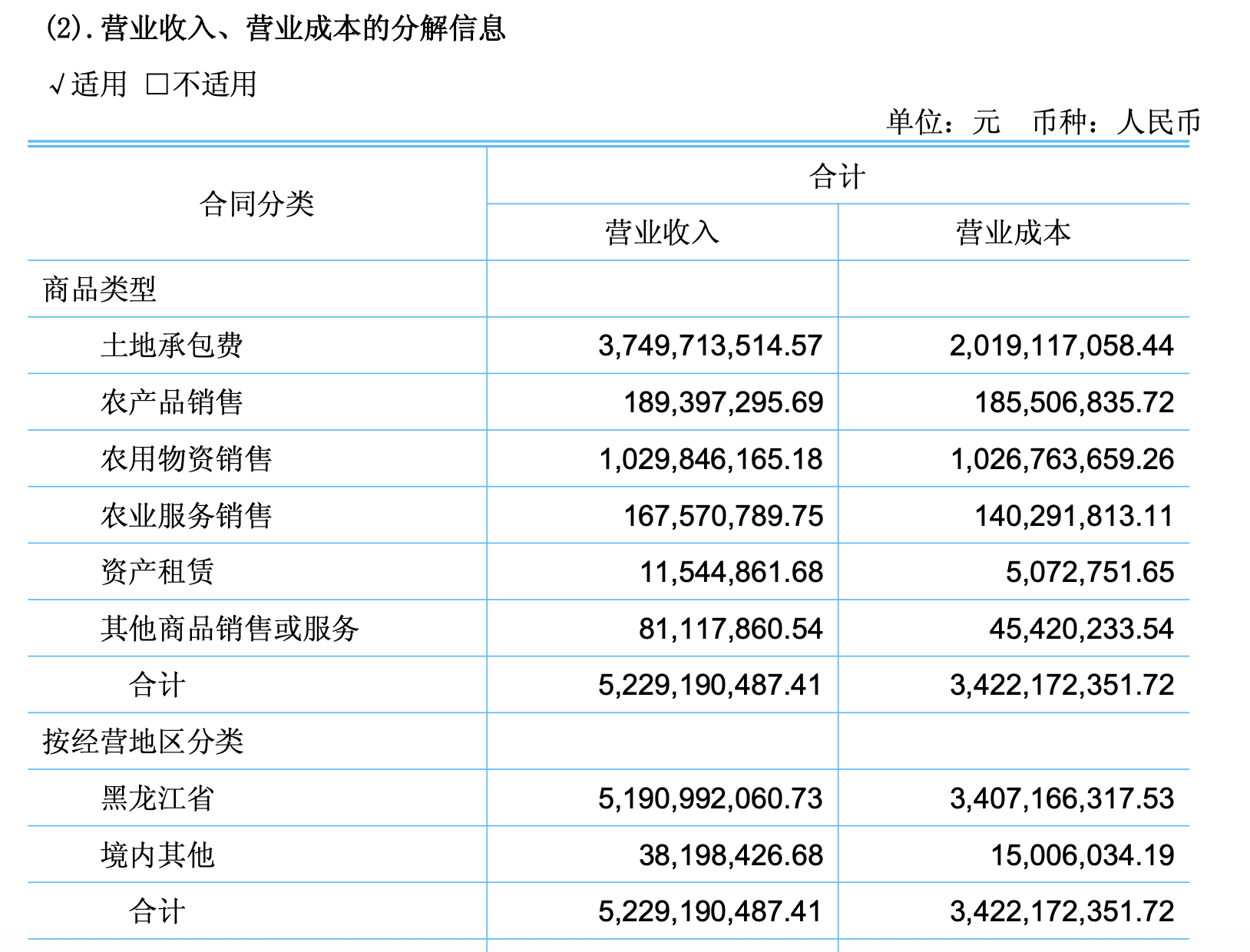Select value 140,291,813.11

[1074, 516]
